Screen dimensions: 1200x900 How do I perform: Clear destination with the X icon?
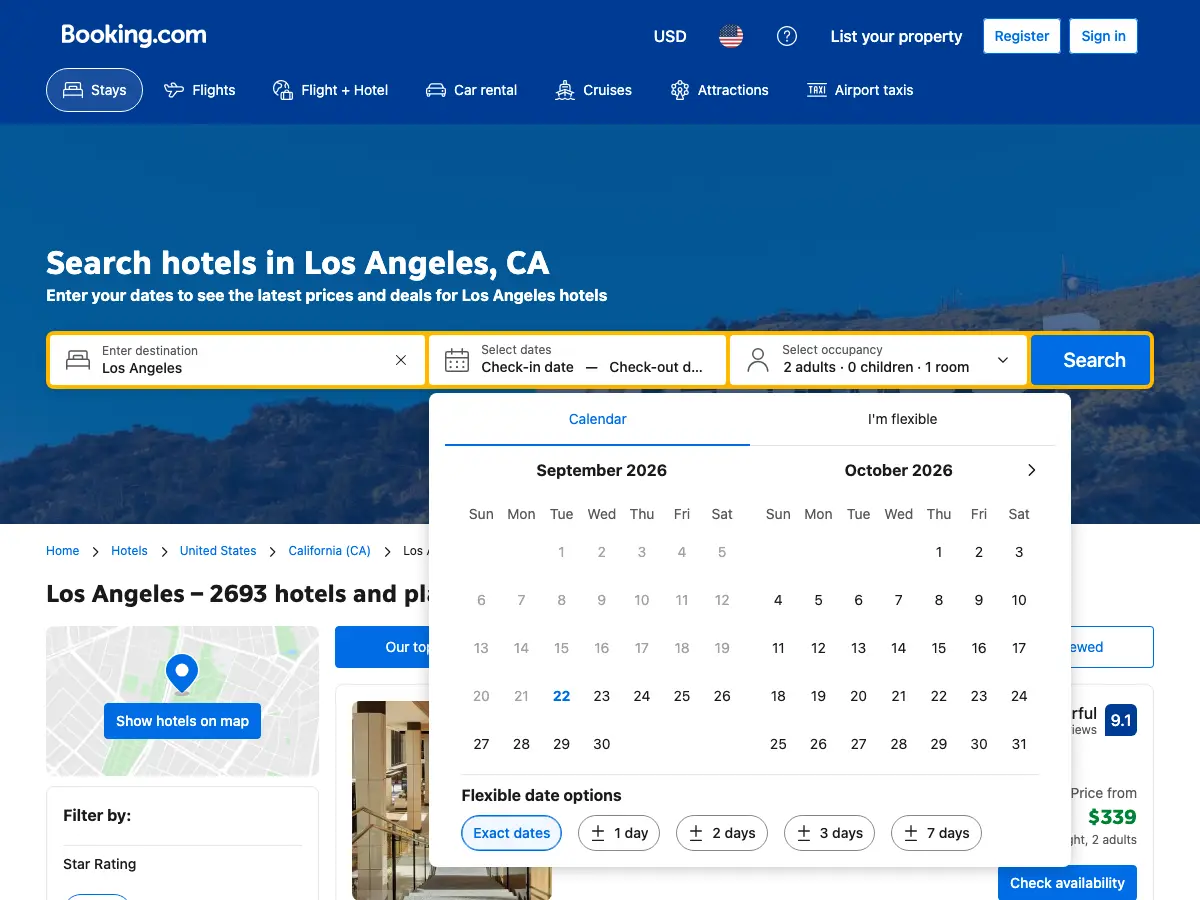point(401,360)
